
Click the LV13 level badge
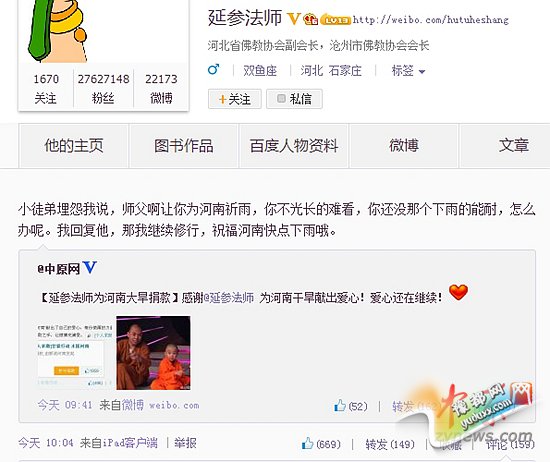pos(335,20)
